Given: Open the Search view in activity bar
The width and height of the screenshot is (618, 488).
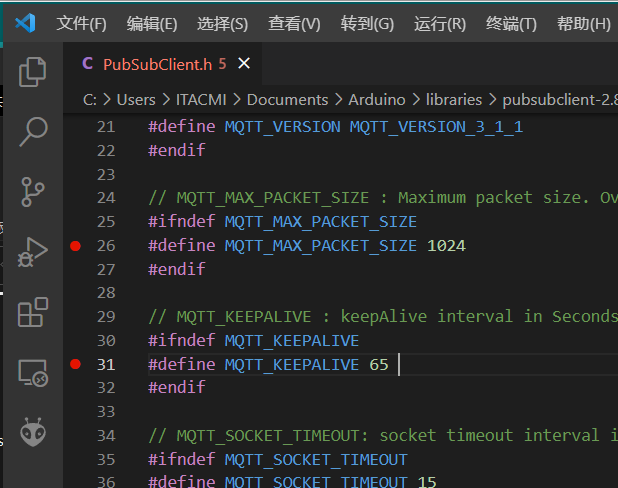Looking at the screenshot, I should (x=33, y=130).
